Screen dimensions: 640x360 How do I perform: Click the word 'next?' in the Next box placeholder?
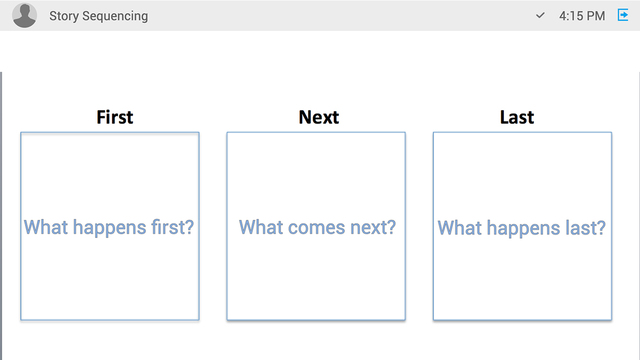point(373,228)
